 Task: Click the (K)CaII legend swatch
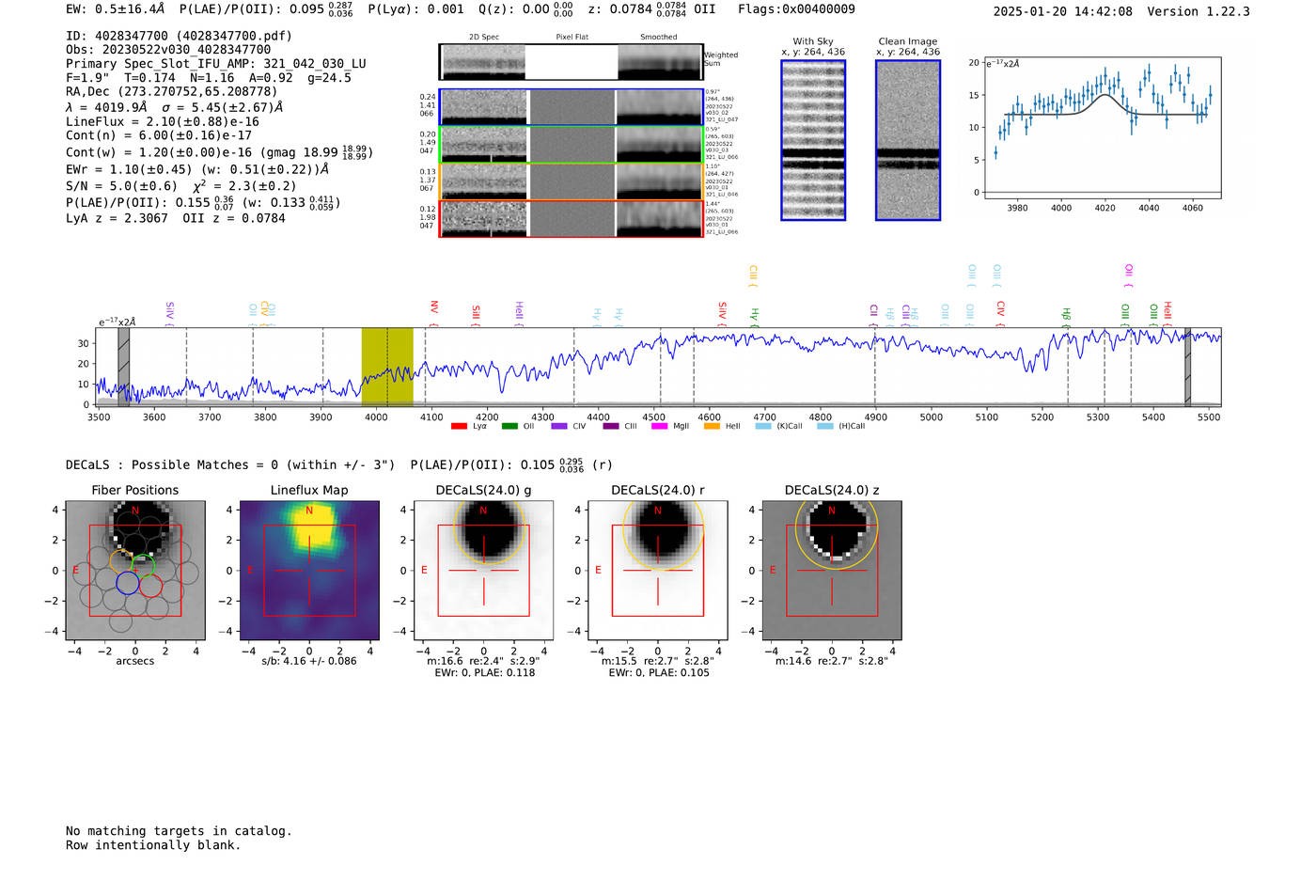(763, 426)
